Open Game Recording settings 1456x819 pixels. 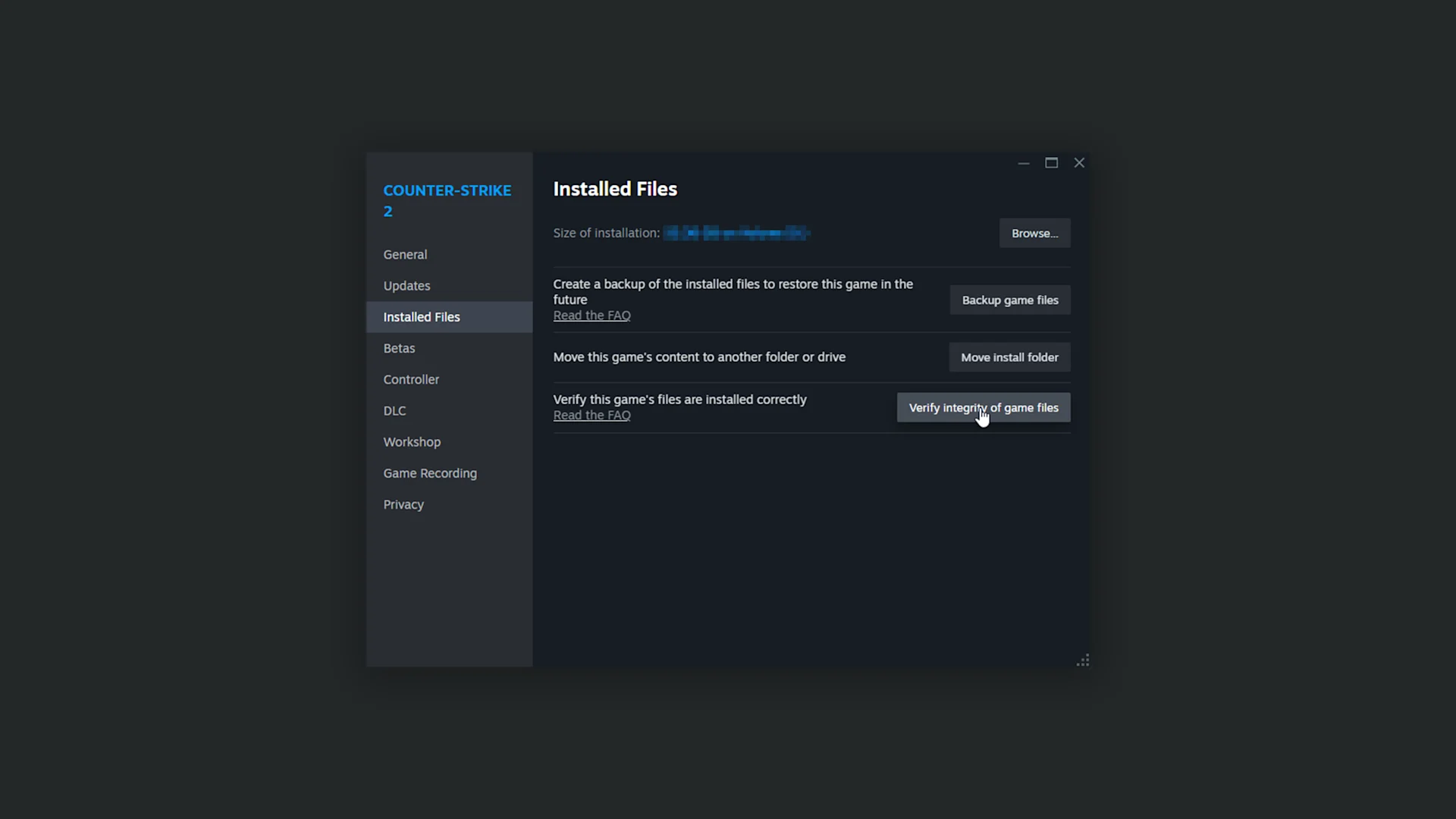(430, 472)
